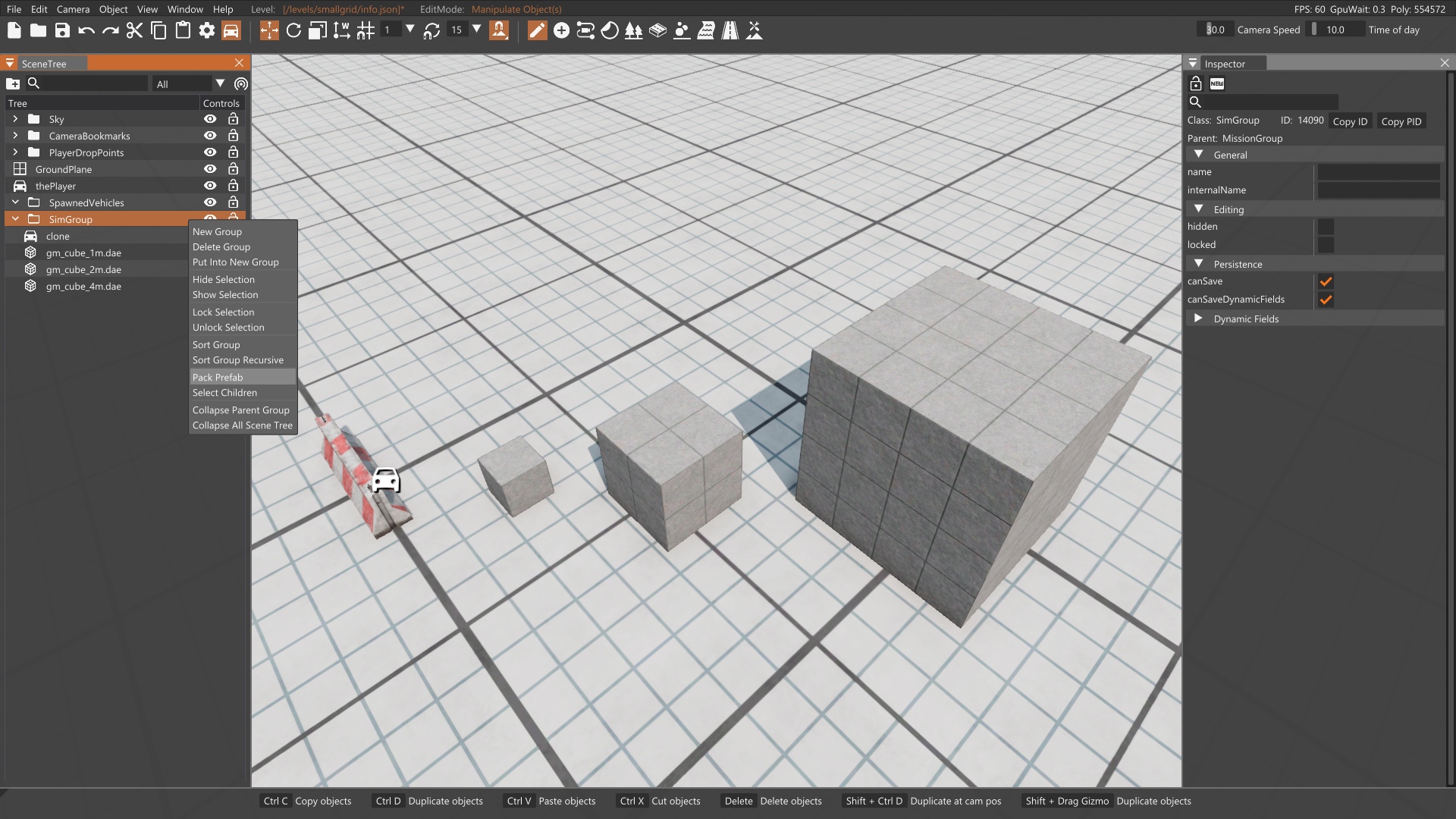Collapse the General section in Inspector
This screenshot has width=1456, height=819.
pyautogui.click(x=1199, y=155)
